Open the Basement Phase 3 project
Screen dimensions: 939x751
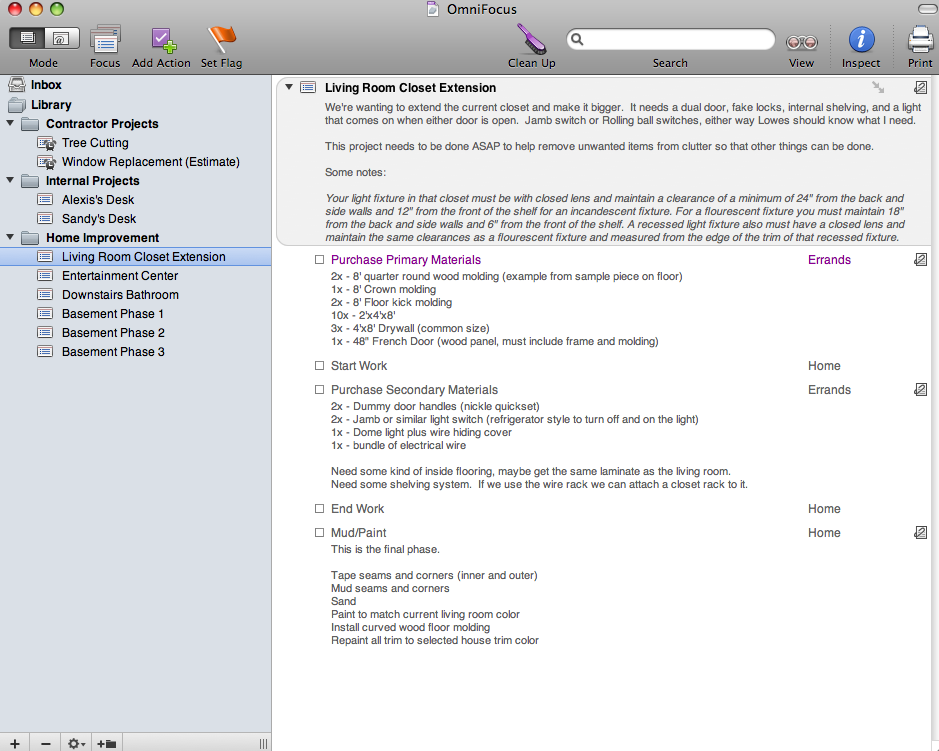(x=113, y=352)
